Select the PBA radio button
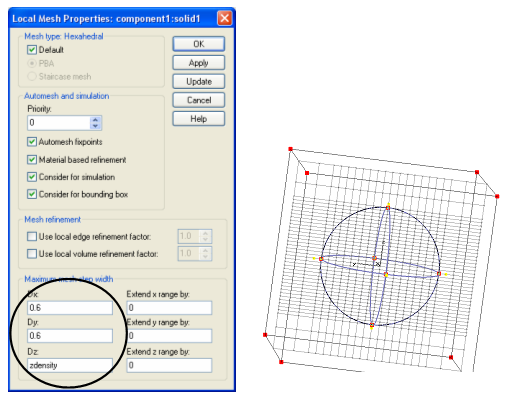 click(32, 63)
